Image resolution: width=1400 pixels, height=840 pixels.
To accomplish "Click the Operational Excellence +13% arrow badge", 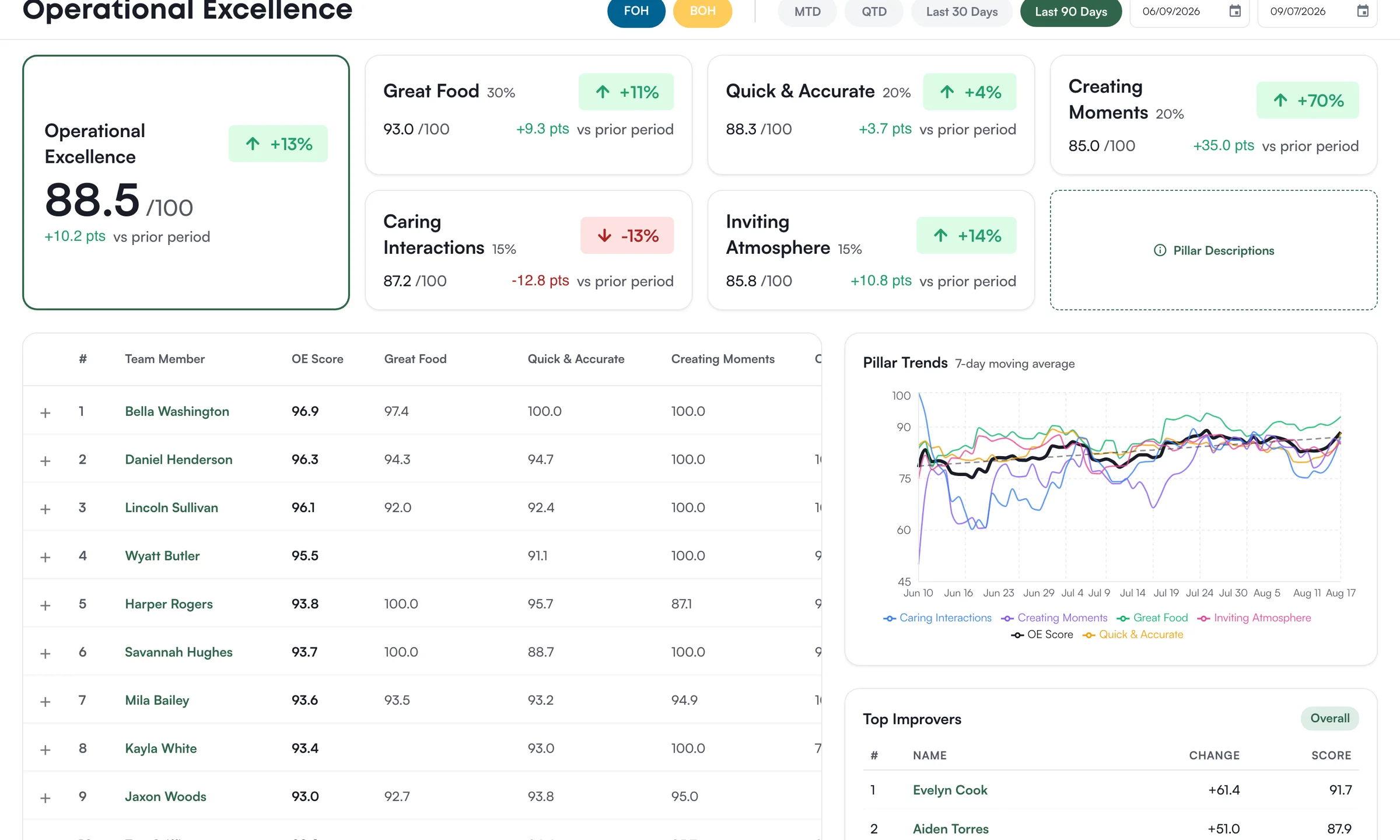I will coord(278,143).
